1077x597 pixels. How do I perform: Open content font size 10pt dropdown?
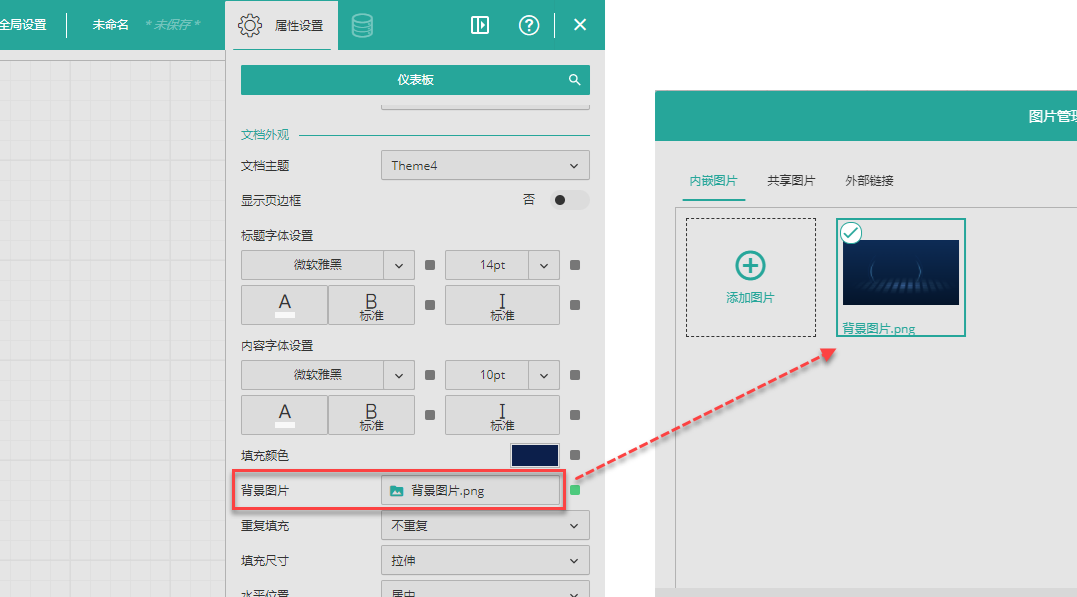pyautogui.click(x=502, y=375)
